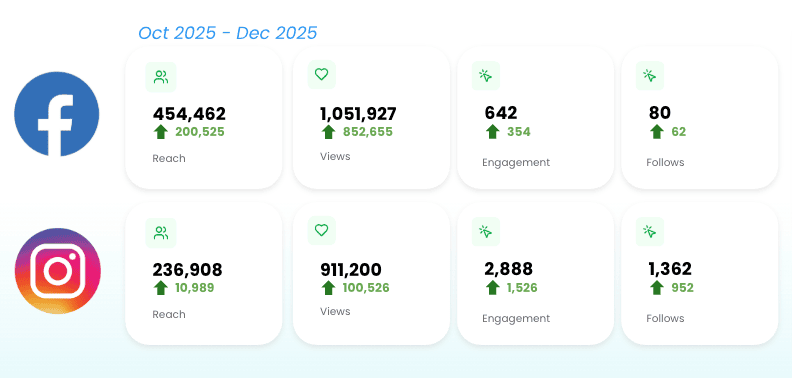
Task: Click the cursor icon in Facebook Follows card
Action: [650, 76]
